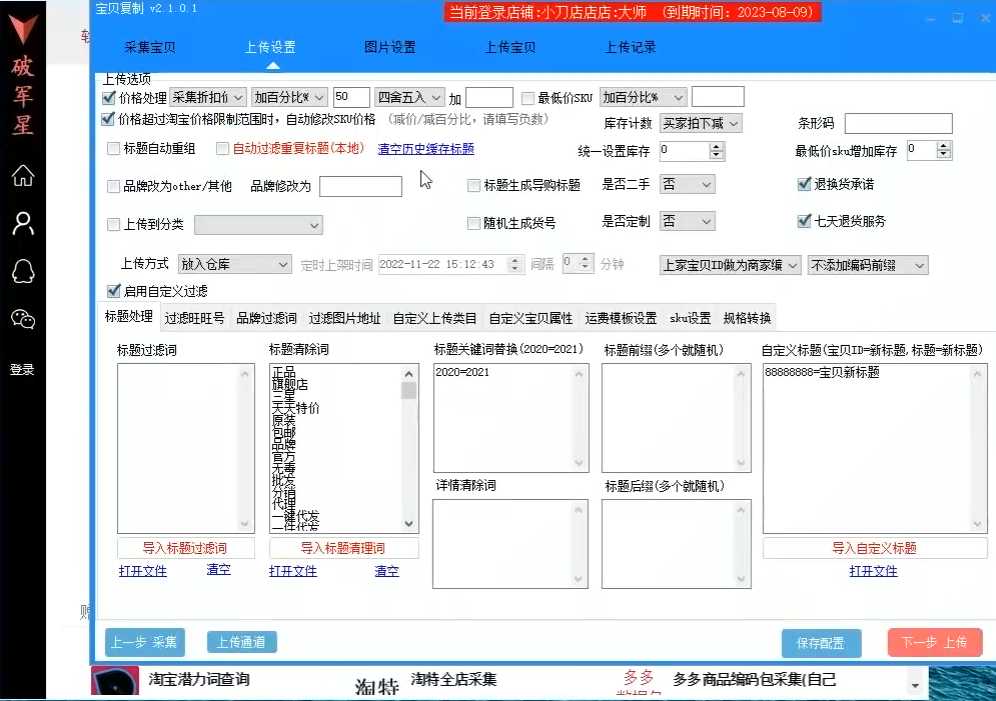This screenshot has width=996, height=701.
Task: Click the 清空历史缓存标题 link
Action: point(426,149)
